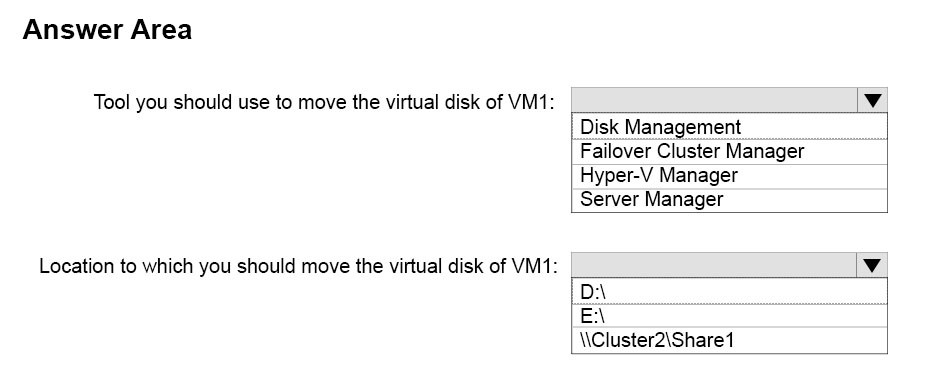Select Disk Management from the tool list

(x=729, y=126)
